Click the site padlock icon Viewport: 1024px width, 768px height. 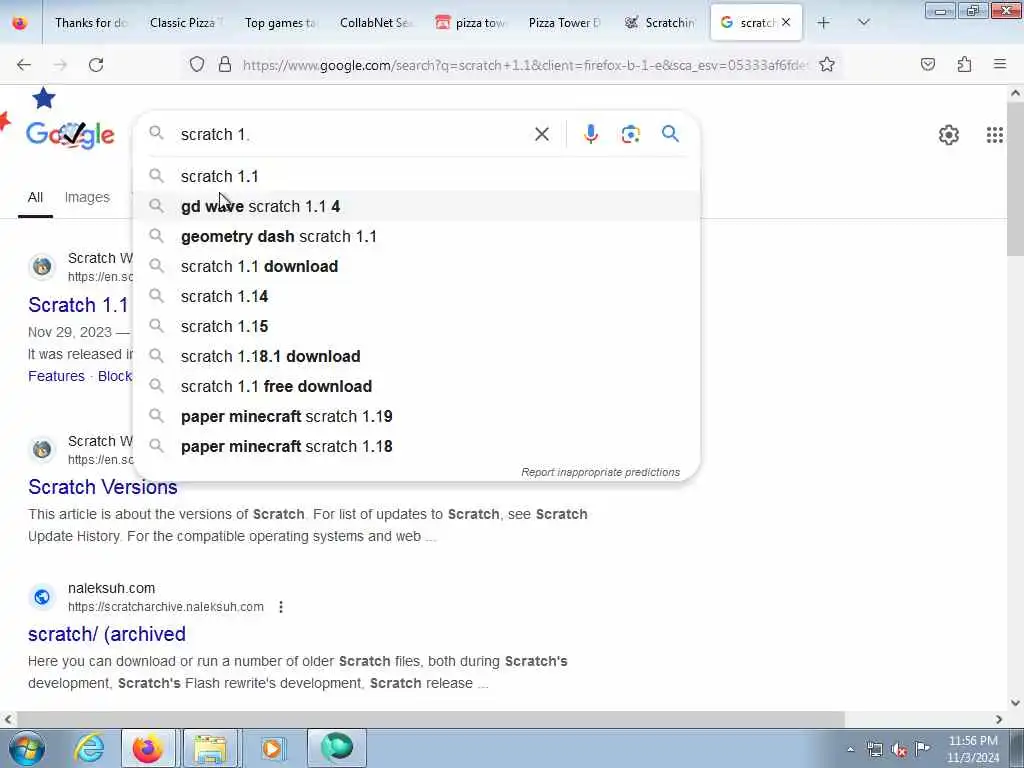225,64
